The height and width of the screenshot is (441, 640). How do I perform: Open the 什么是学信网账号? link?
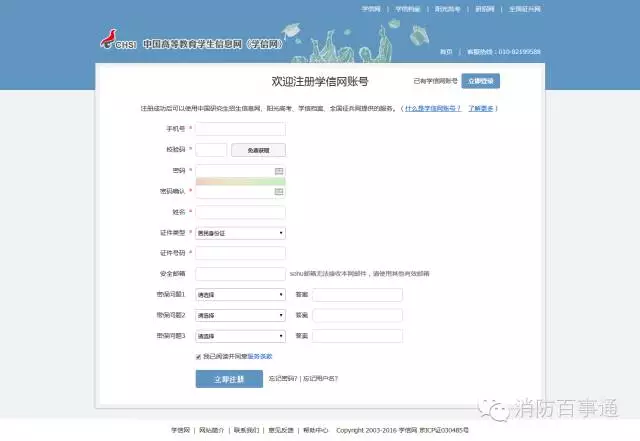point(433,109)
